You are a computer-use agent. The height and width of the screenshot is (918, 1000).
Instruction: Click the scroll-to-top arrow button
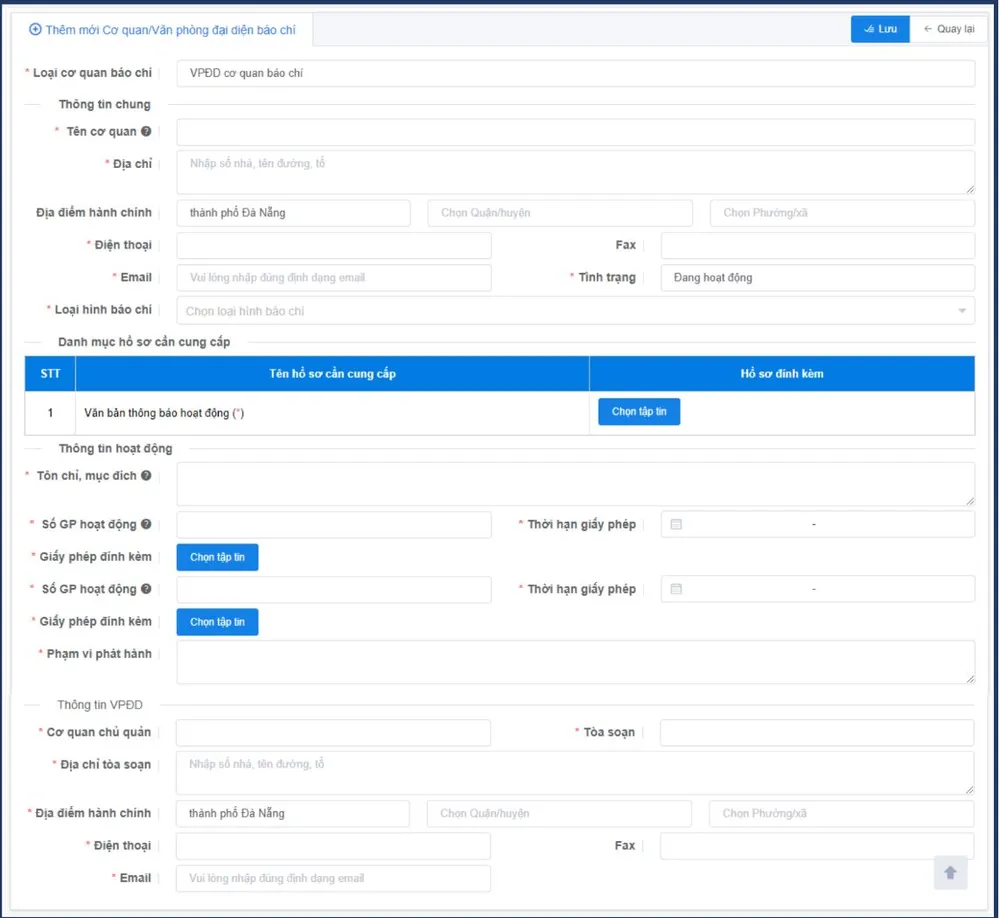pos(950,873)
